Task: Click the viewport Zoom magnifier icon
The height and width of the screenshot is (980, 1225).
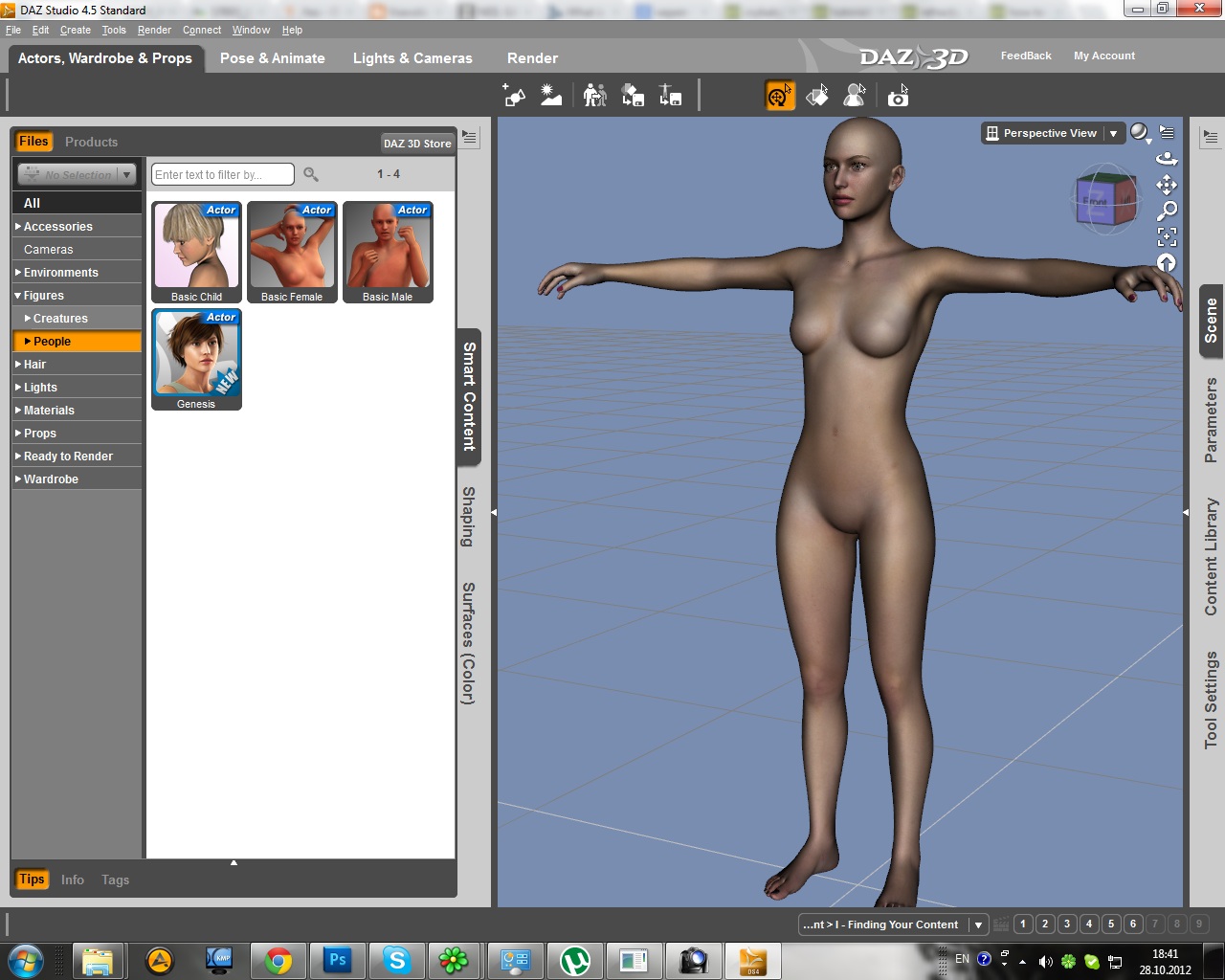Action: (1167, 211)
